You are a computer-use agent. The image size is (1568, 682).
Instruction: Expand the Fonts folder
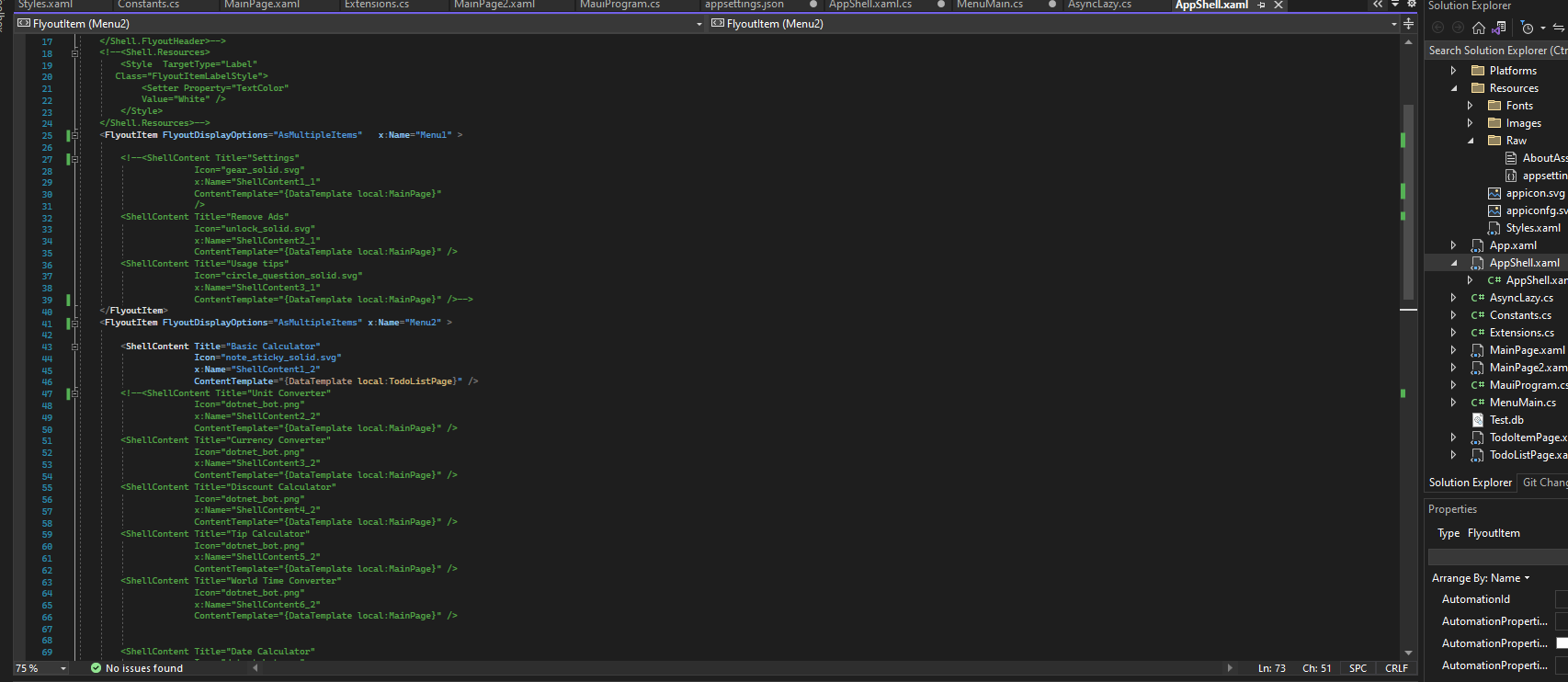(x=1470, y=106)
